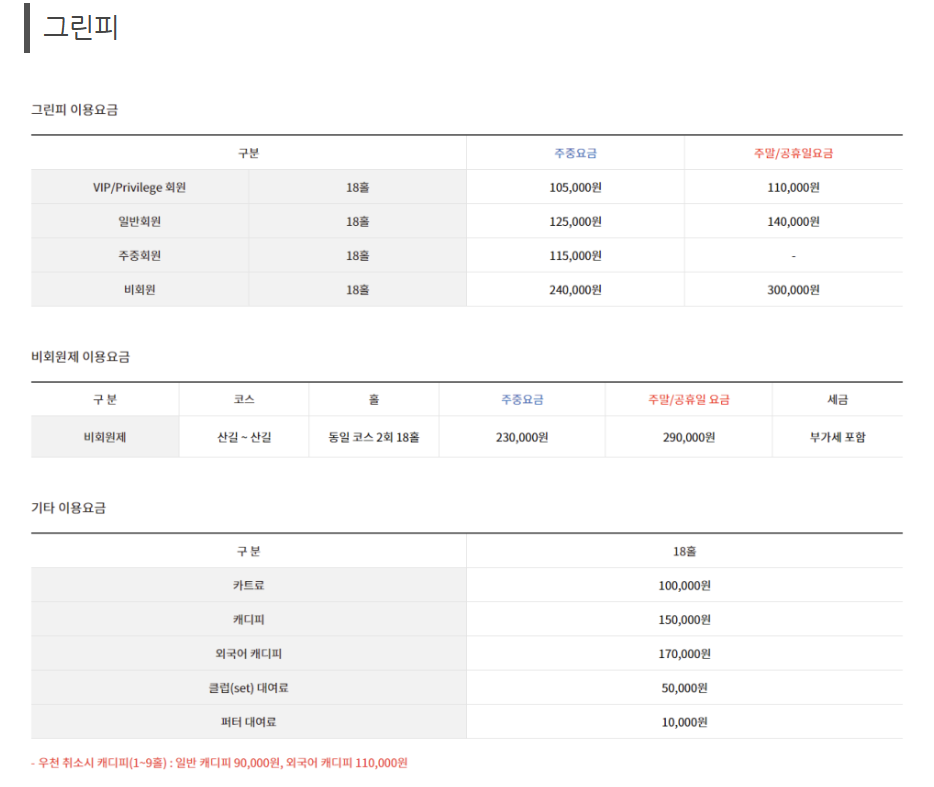Click the 캐디피 150,000원 price cell
Viewport: 934px width, 787px height.
pyautogui.click(x=684, y=620)
